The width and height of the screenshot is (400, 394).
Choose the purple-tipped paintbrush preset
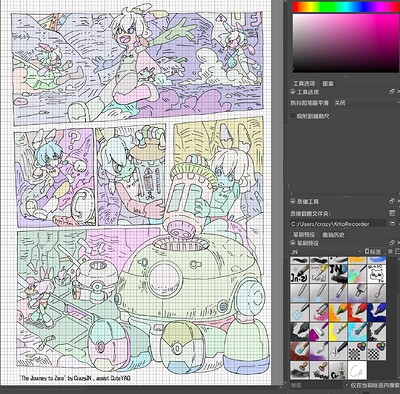tap(338, 293)
